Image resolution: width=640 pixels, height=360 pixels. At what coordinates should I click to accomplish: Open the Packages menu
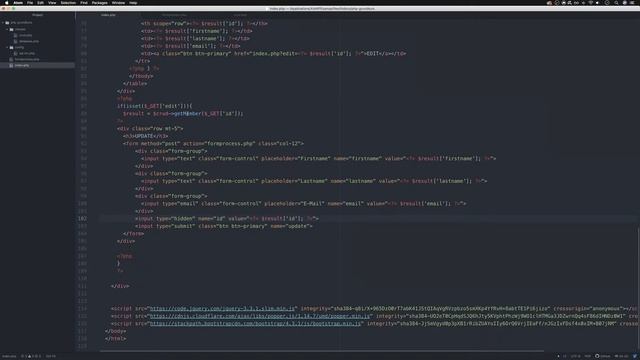click(x=100, y=3)
